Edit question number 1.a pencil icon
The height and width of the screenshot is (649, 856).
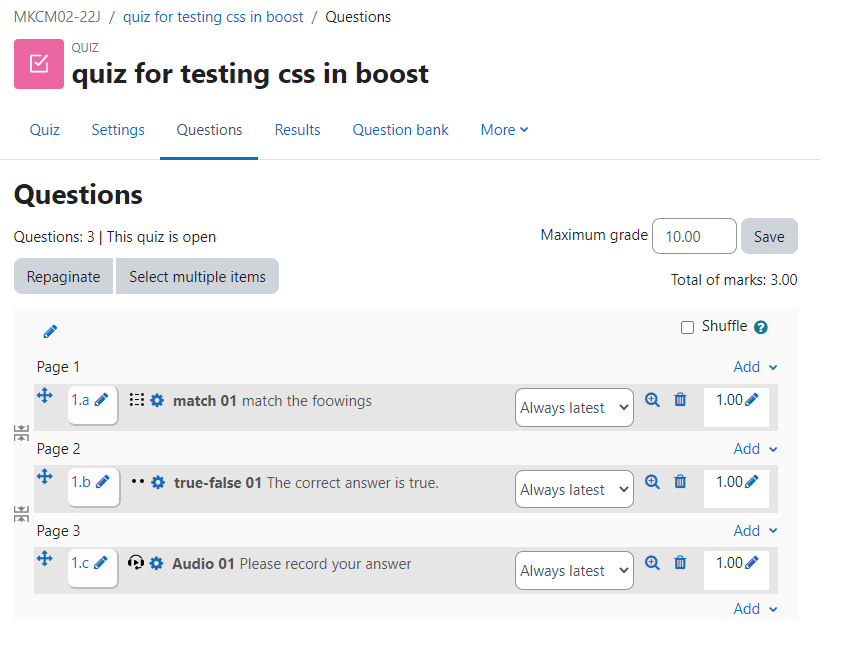click(102, 400)
